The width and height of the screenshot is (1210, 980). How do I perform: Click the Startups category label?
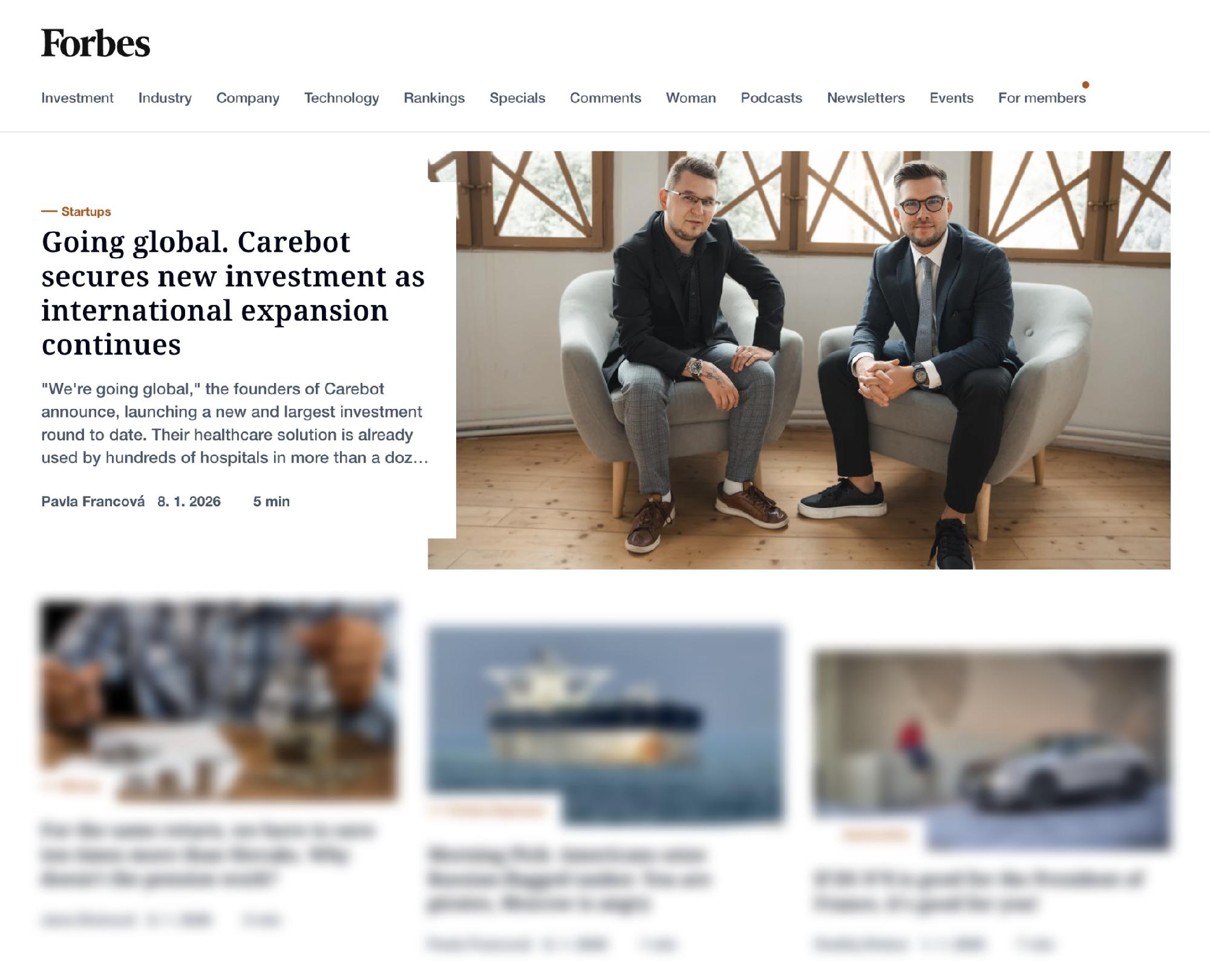86,212
